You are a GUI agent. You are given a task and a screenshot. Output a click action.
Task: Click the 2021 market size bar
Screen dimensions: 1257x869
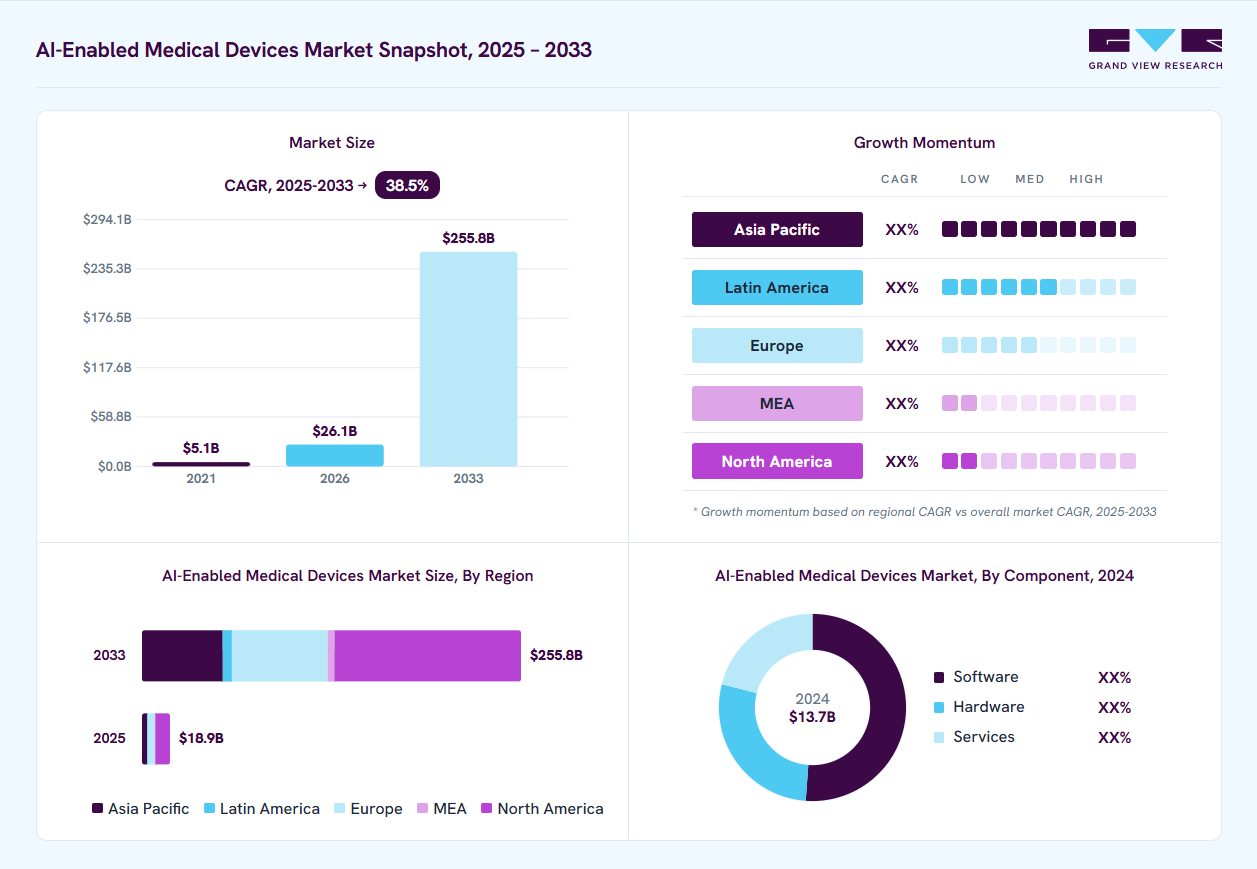pyautogui.click(x=201, y=464)
